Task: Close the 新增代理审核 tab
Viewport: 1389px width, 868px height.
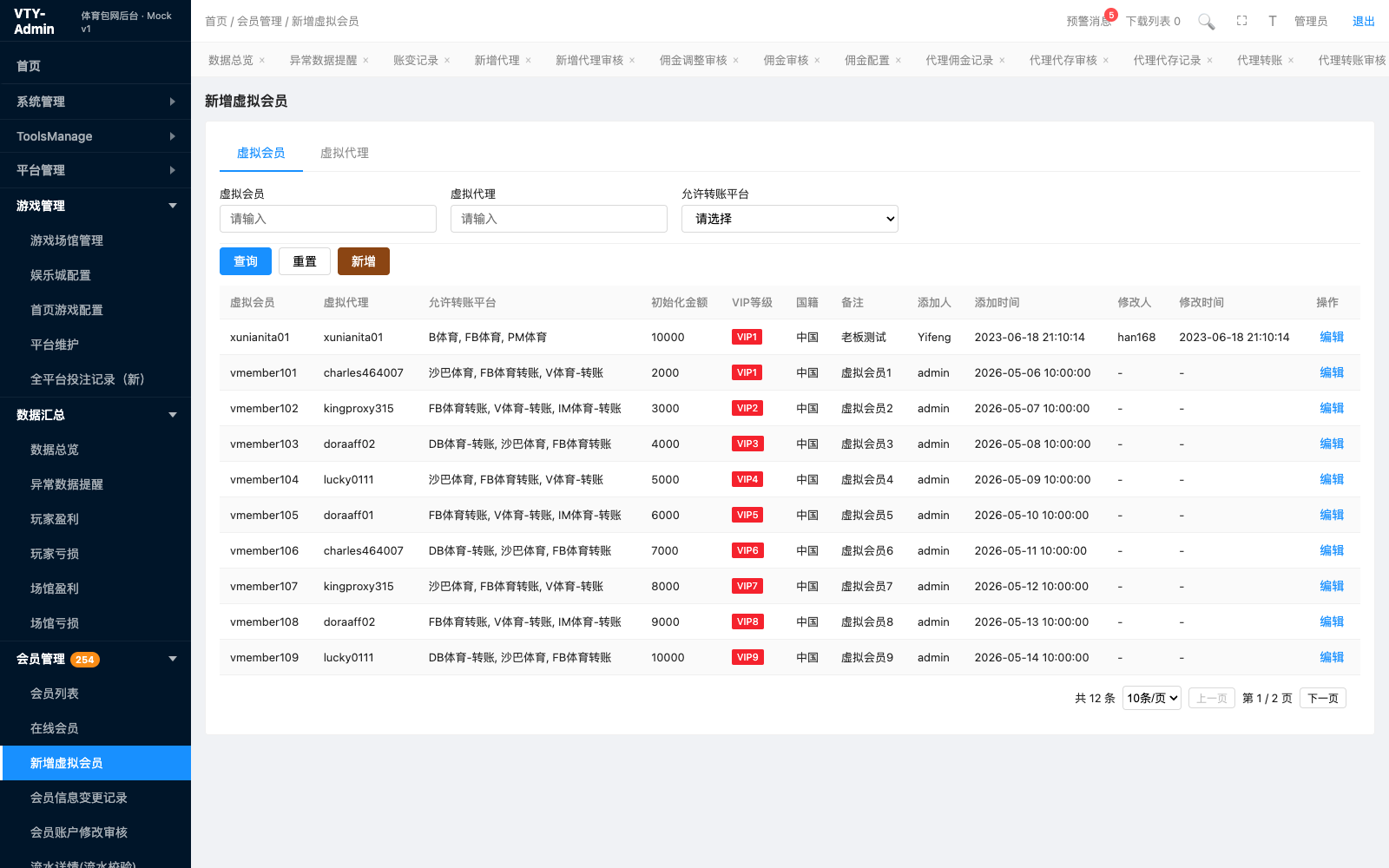Action: 632,60
